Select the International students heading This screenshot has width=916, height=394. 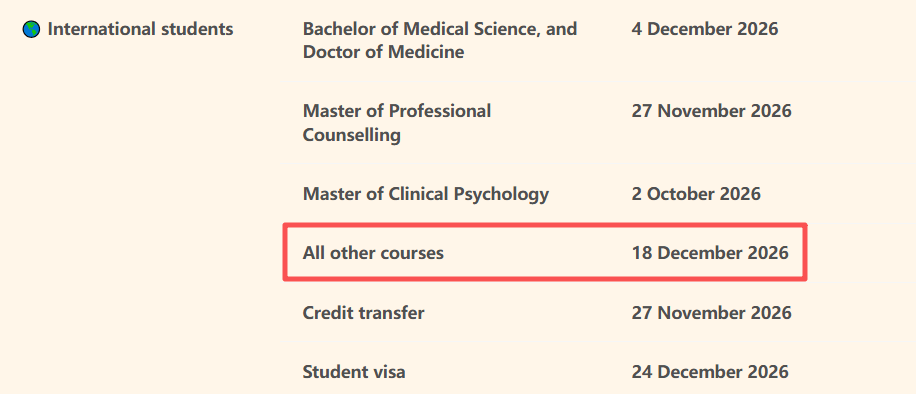tap(140, 29)
